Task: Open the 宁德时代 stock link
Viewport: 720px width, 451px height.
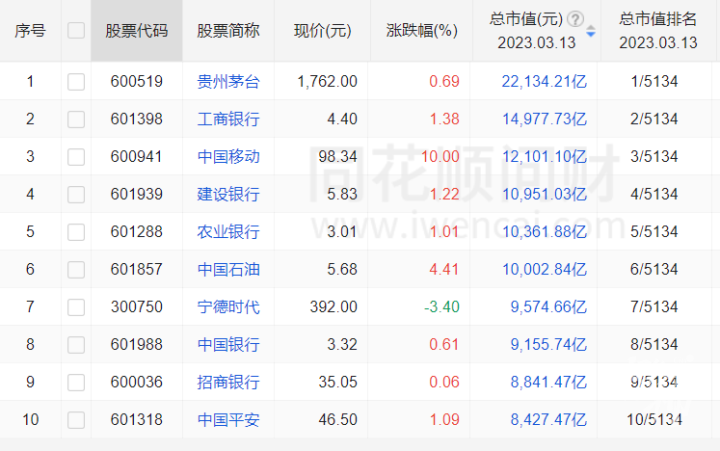Action: click(228, 307)
